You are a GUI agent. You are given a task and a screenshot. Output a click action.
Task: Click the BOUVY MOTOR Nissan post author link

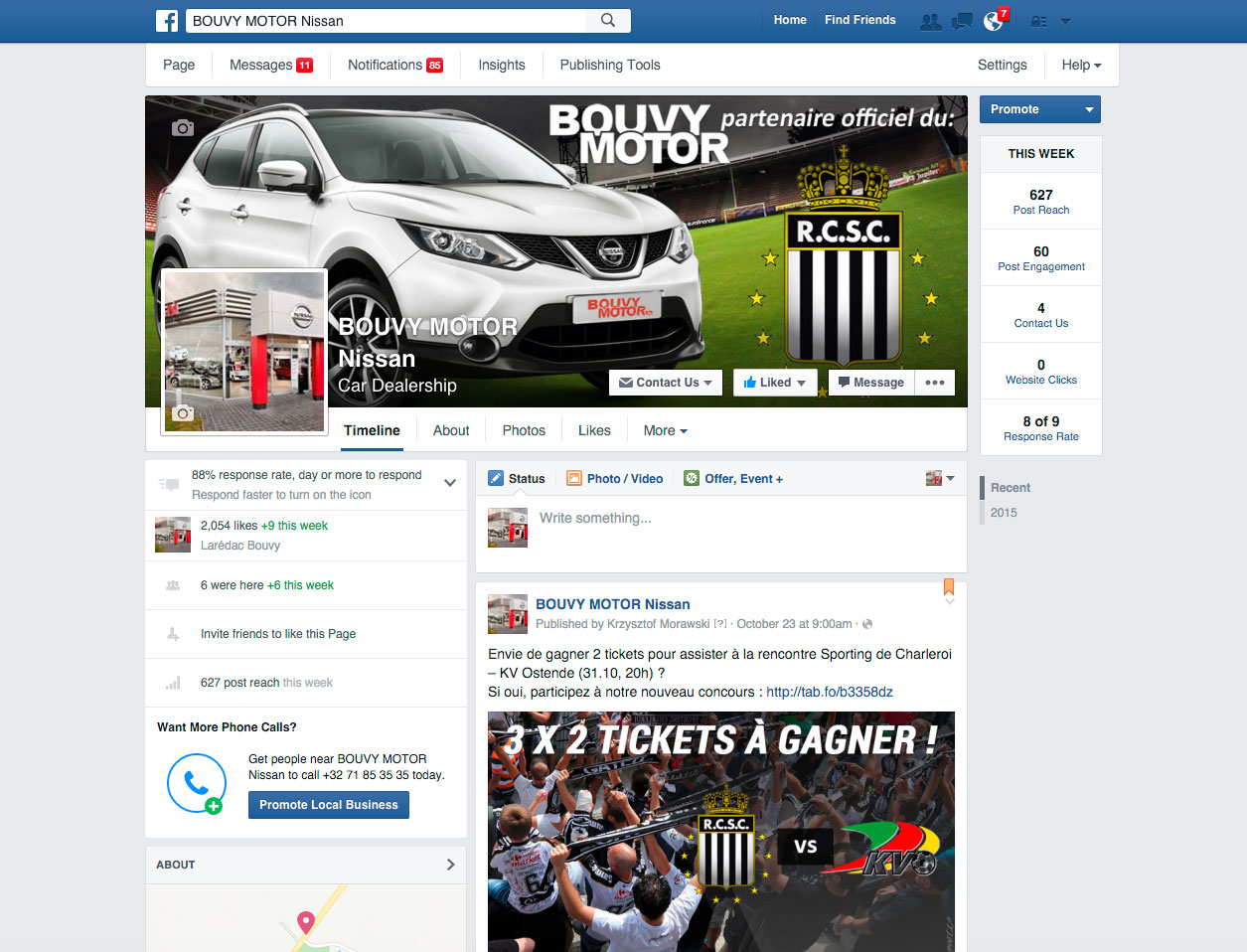612,604
